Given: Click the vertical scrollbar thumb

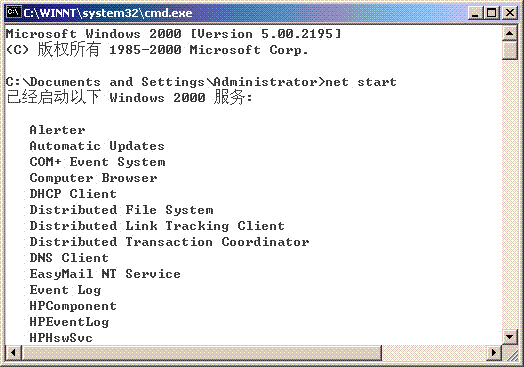Looking at the screenshot, I should pyautogui.click(x=510, y=50).
